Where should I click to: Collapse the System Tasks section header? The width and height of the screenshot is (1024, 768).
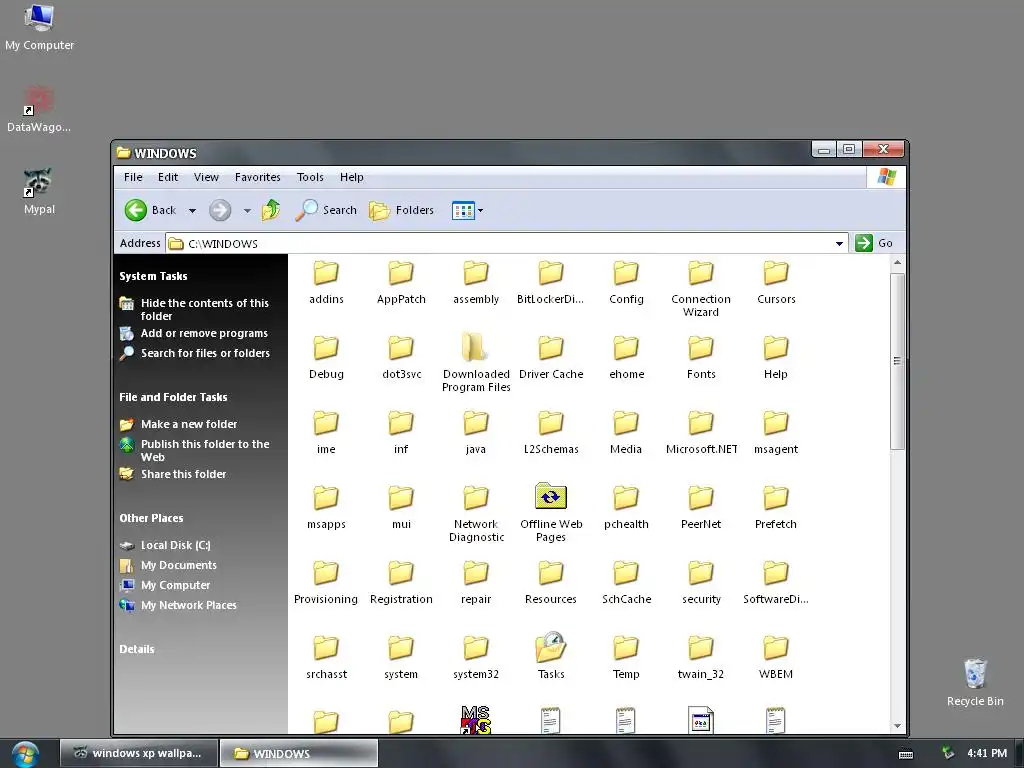153,276
